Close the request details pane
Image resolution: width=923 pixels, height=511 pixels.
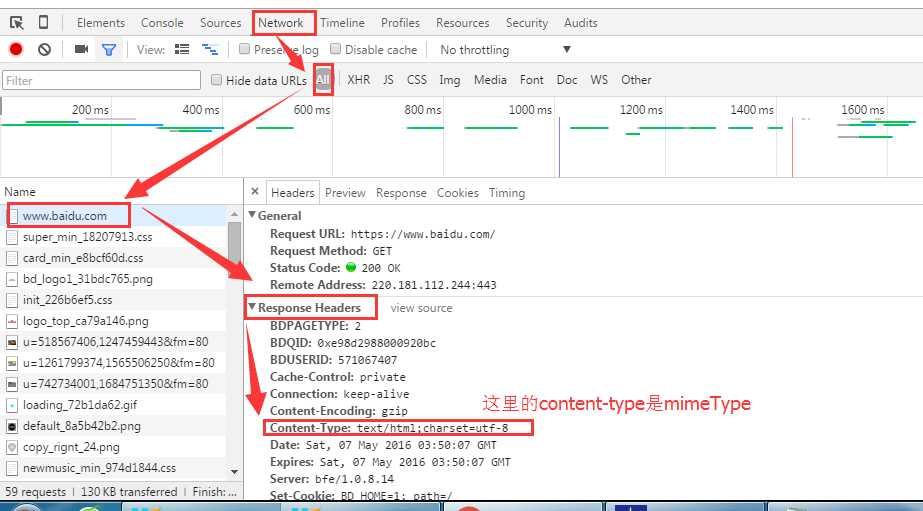255,191
